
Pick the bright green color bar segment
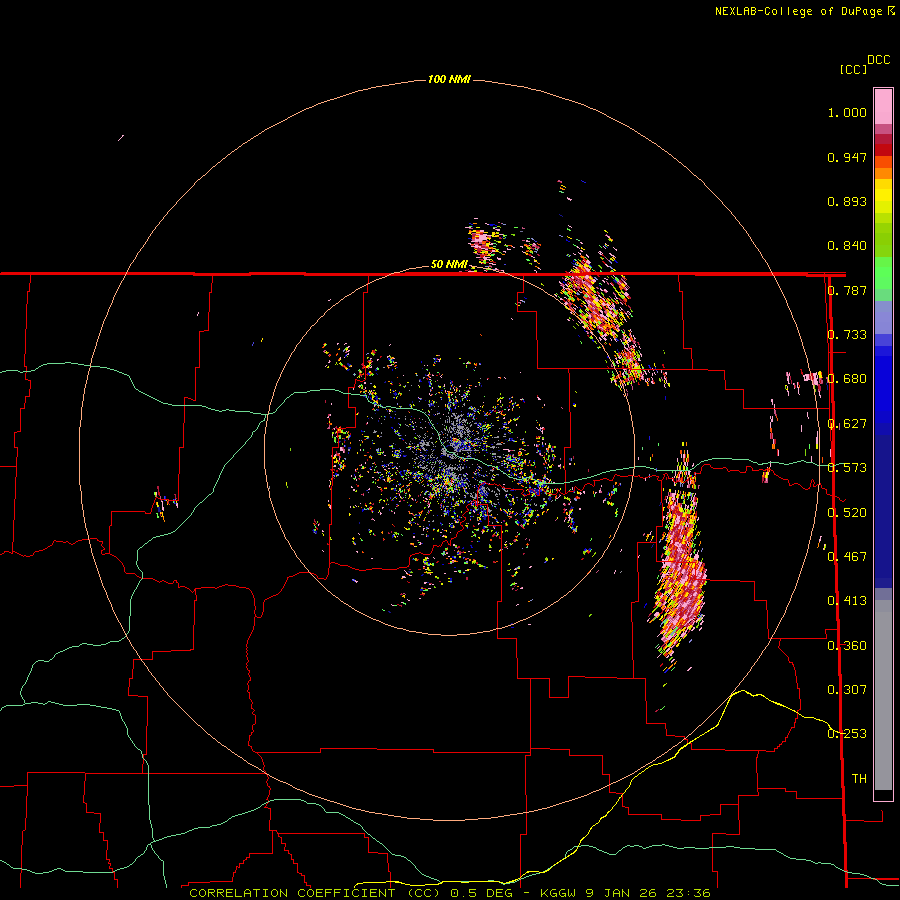pos(883,273)
